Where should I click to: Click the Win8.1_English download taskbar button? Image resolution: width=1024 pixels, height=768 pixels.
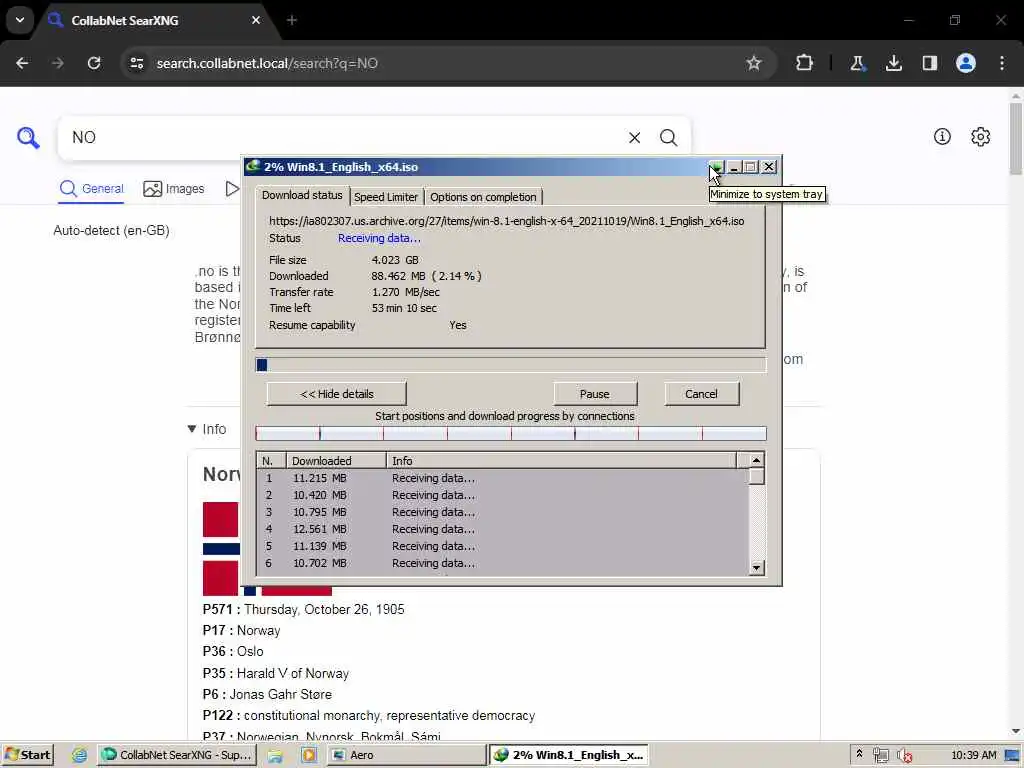tap(569, 755)
